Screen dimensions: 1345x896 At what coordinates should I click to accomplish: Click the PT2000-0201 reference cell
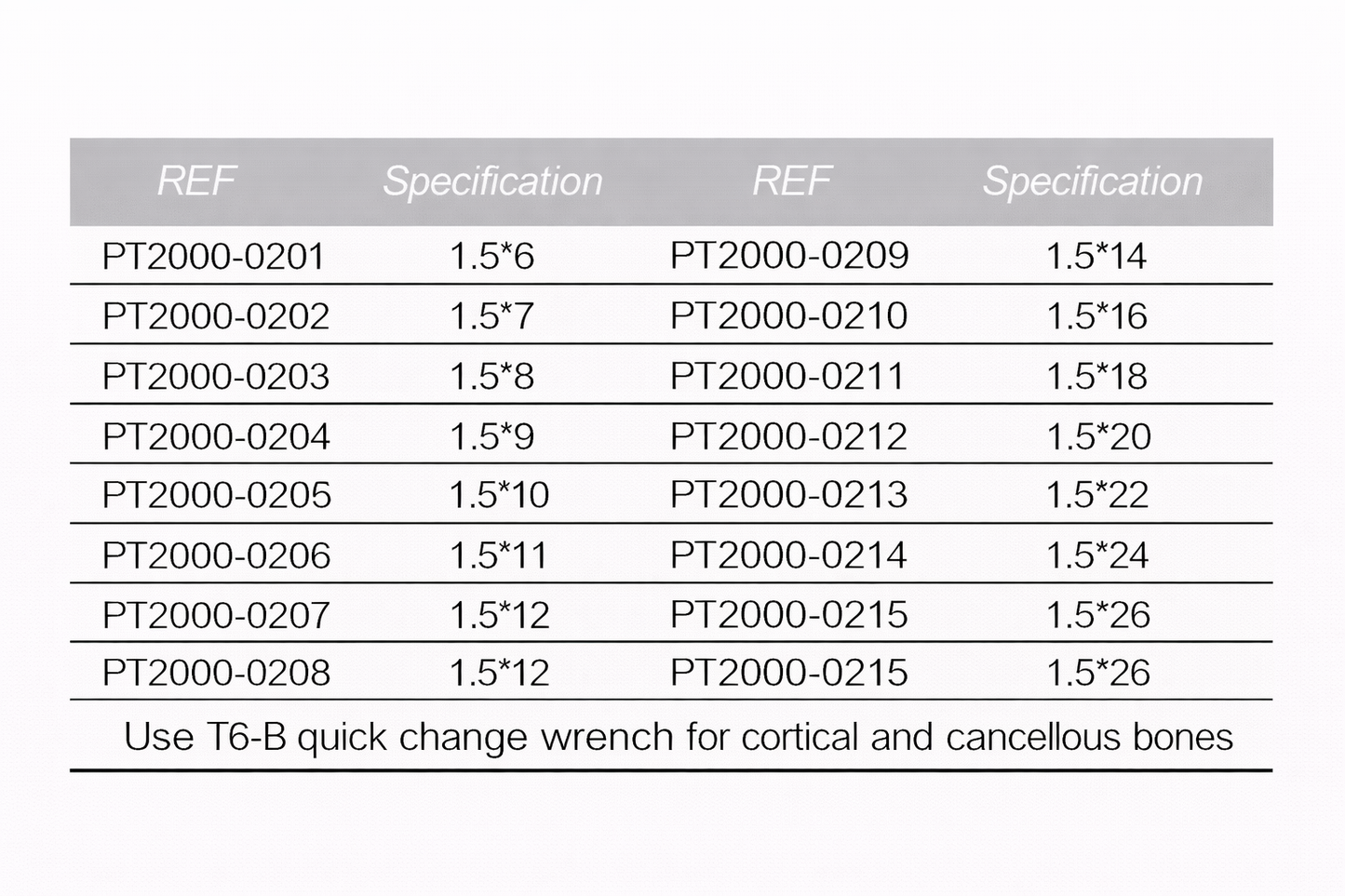coord(213,257)
